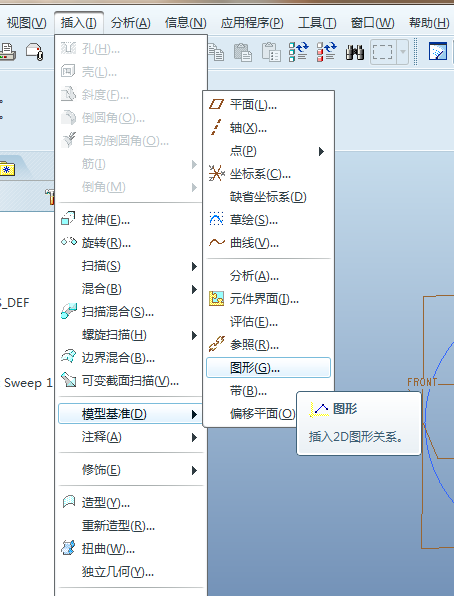Click the chain-link reference icon
Image resolution: width=454 pixels, height=596 pixels.
(217, 344)
